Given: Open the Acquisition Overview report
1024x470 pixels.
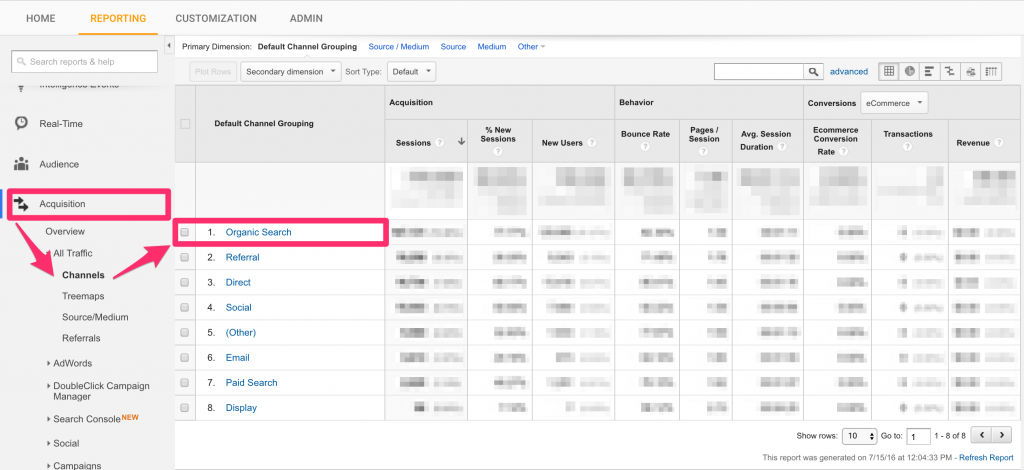Looking at the screenshot, I should tap(65, 232).
